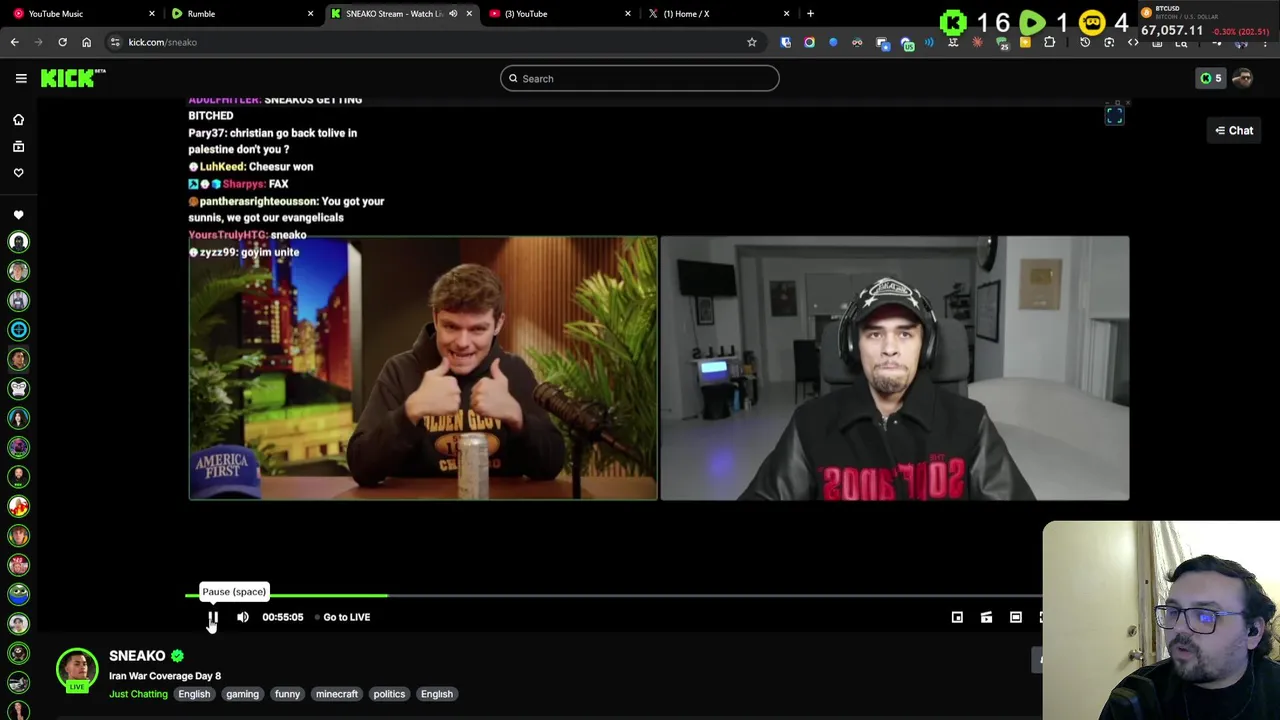The width and height of the screenshot is (1280, 720).
Task: Close the Rumble tab
Action: [310, 14]
